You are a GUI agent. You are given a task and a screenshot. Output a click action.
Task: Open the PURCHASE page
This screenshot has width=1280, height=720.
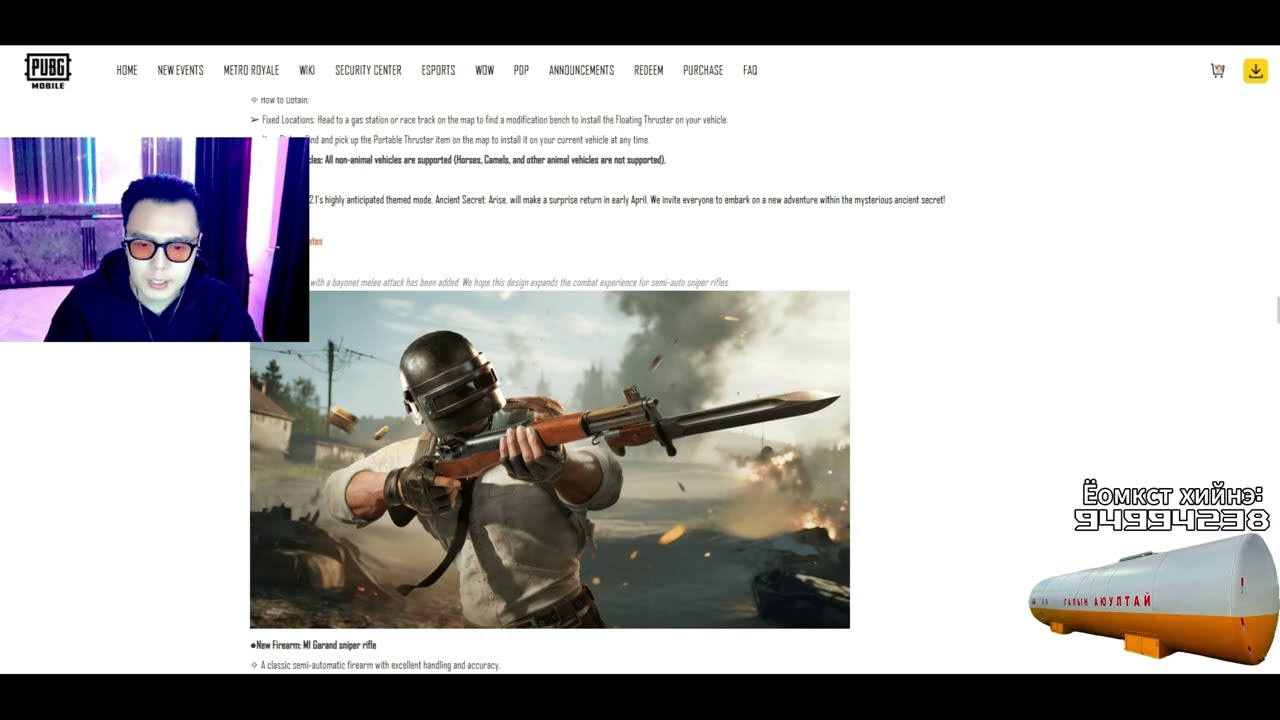[703, 71]
